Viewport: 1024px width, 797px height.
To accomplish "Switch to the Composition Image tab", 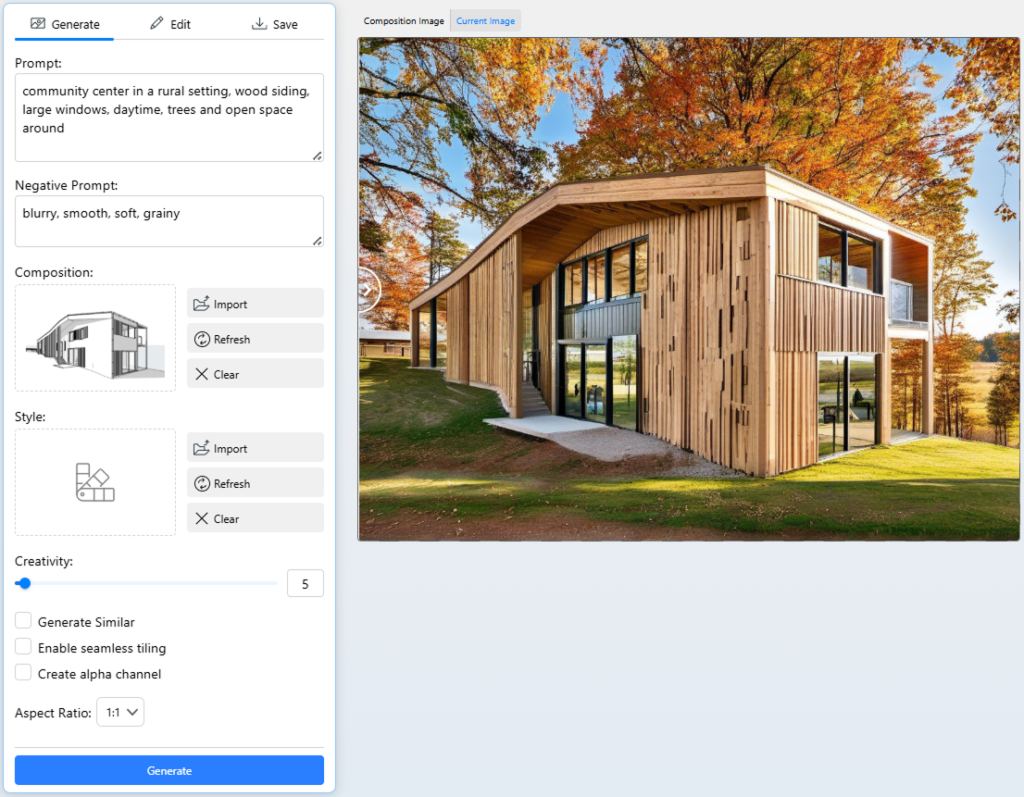I will tap(404, 21).
